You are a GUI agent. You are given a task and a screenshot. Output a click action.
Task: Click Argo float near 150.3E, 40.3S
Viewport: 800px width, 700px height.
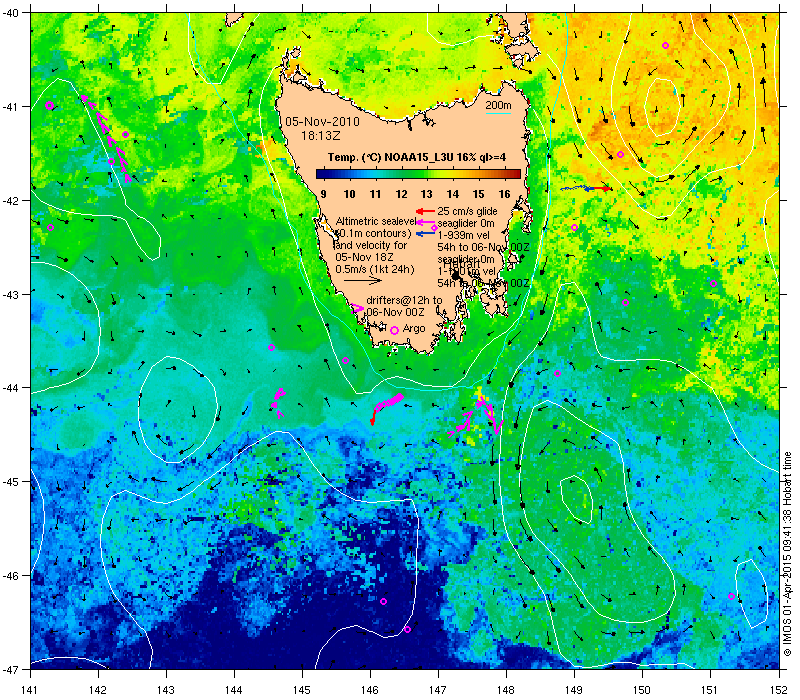click(665, 45)
